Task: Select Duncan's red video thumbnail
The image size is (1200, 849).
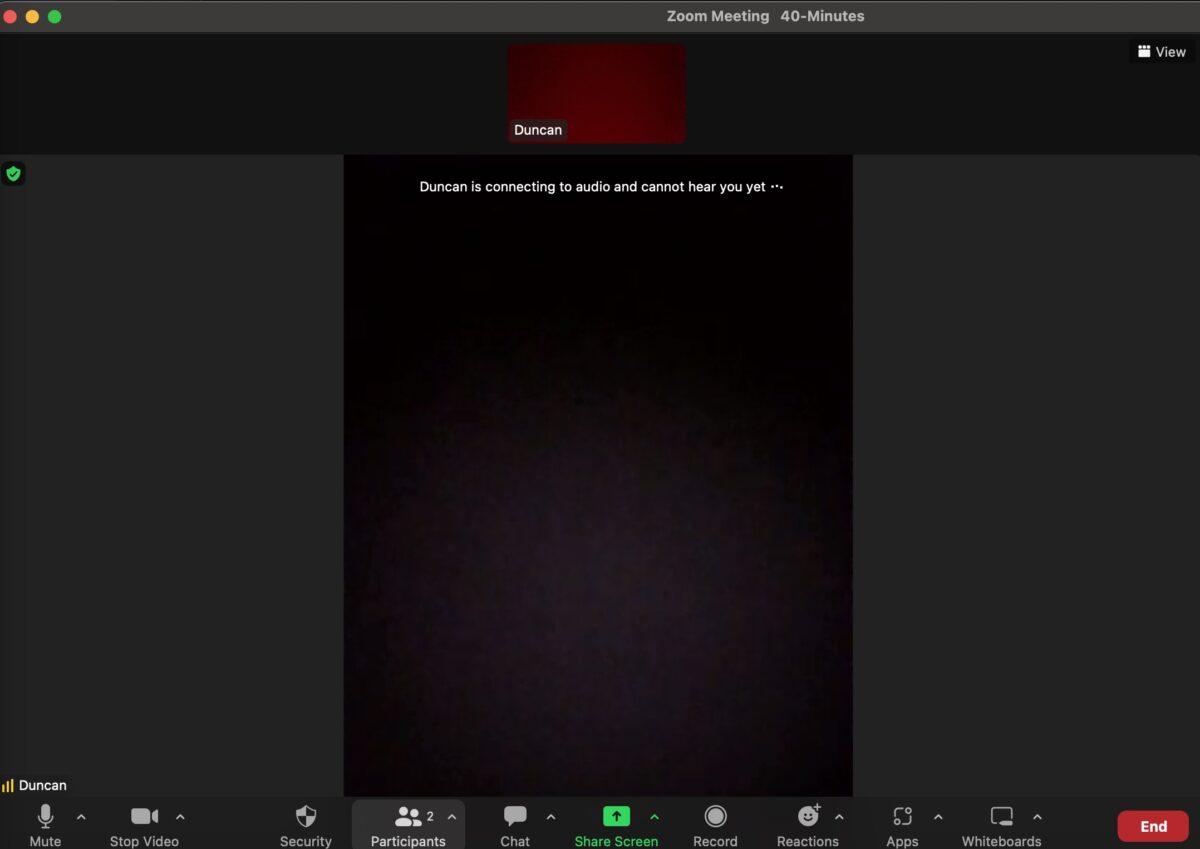Action: click(597, 93)
